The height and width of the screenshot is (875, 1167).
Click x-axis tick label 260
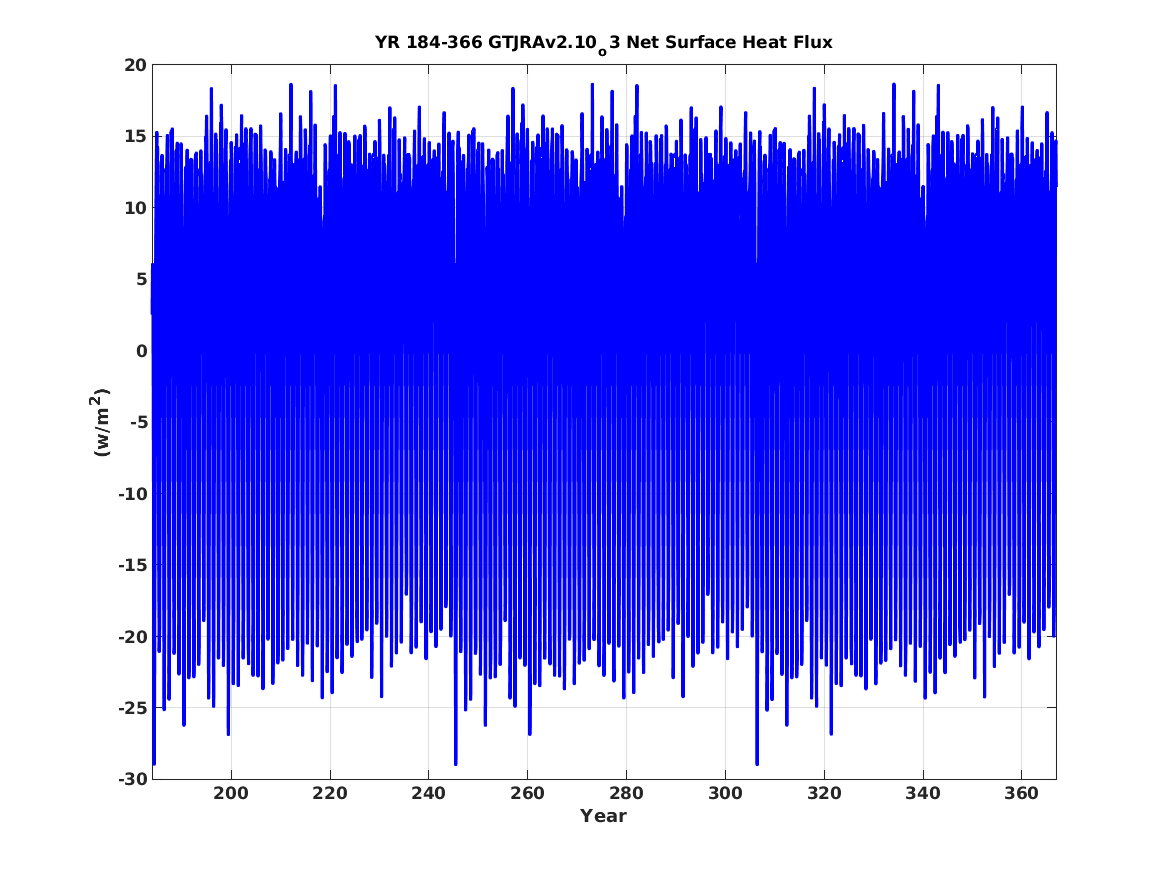(x=527, y=793)
